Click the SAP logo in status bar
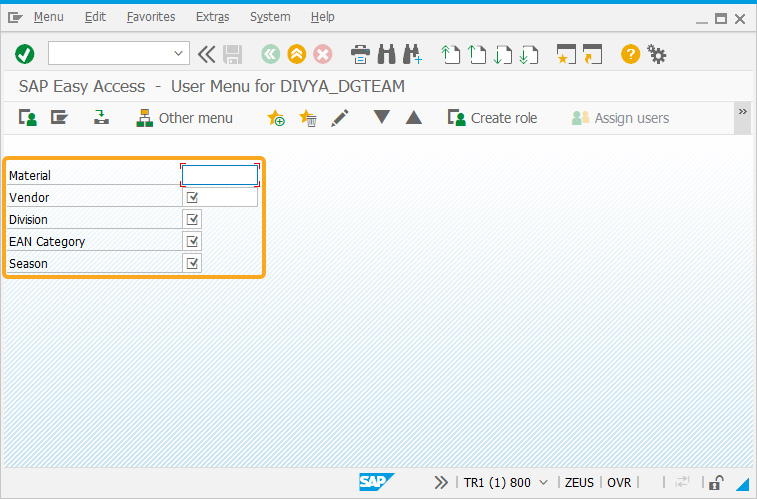 pos(376,482)
